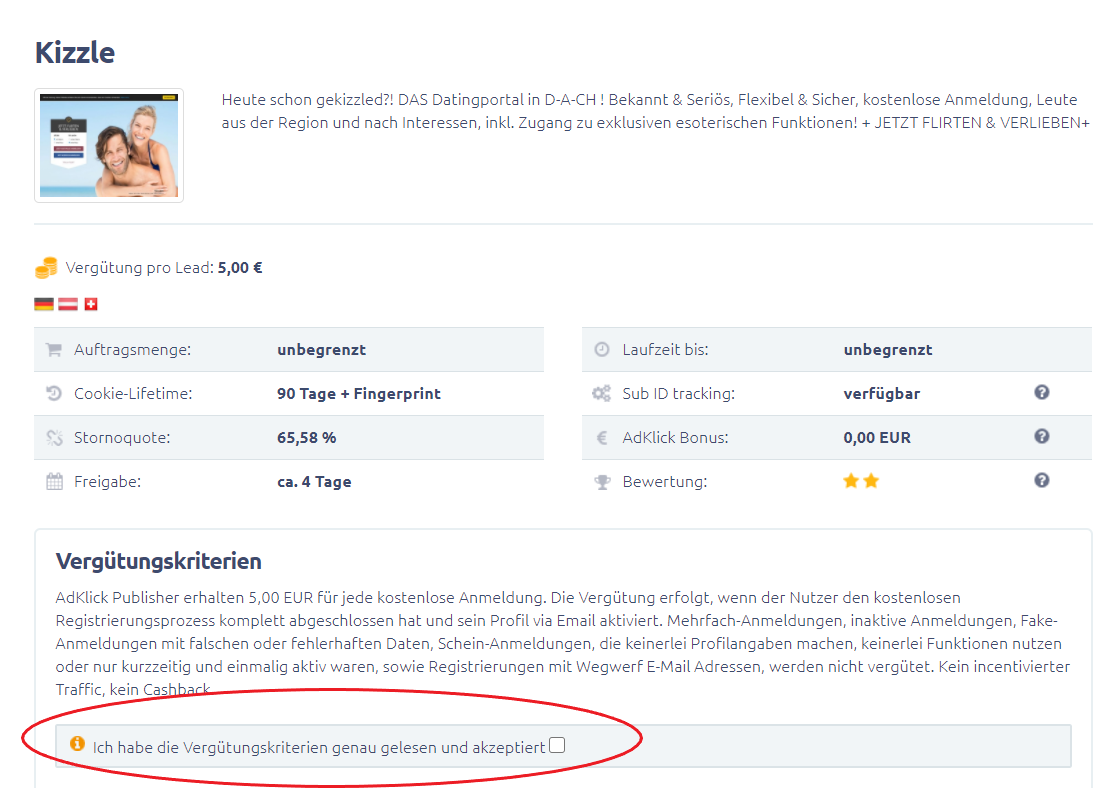Click the help icon next to Sub ID tracking
Screen dimensions: 1102x788
[1042, 392]
